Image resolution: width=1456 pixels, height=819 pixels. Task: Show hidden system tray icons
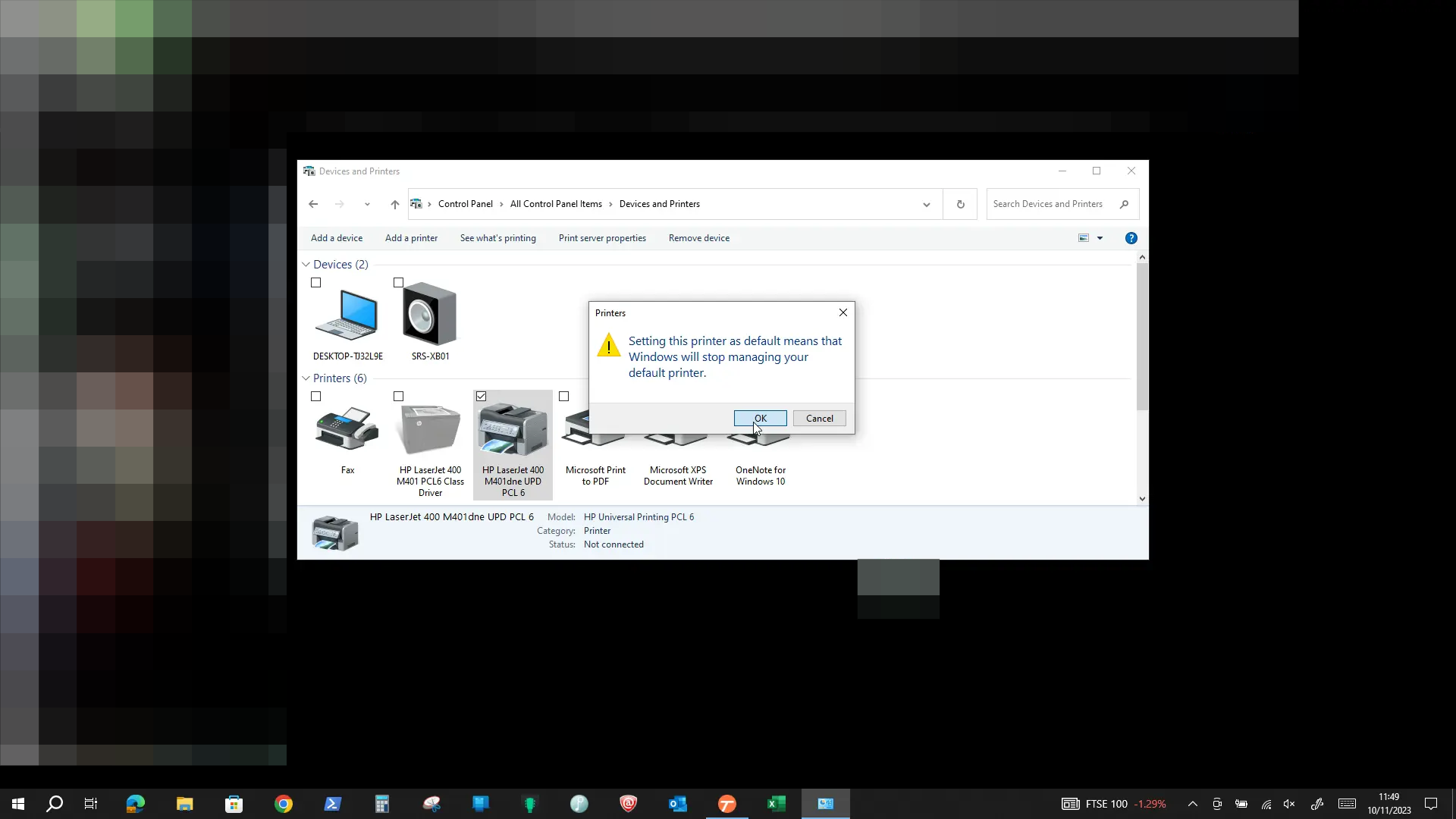pyautogui.click(x=1192, y=804)
